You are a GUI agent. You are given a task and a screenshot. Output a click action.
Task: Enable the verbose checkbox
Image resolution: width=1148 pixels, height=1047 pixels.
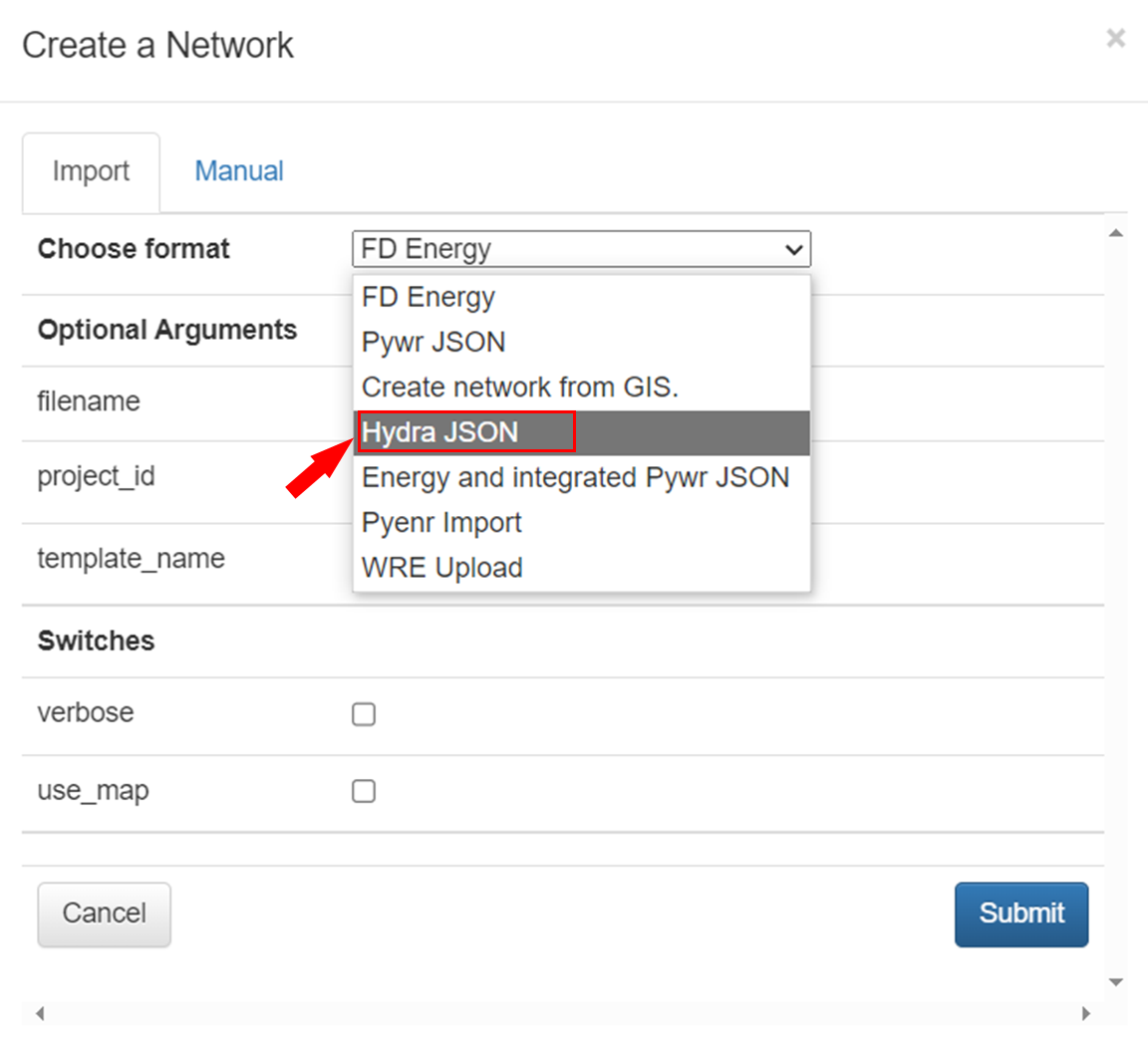[x=364, y=714]
